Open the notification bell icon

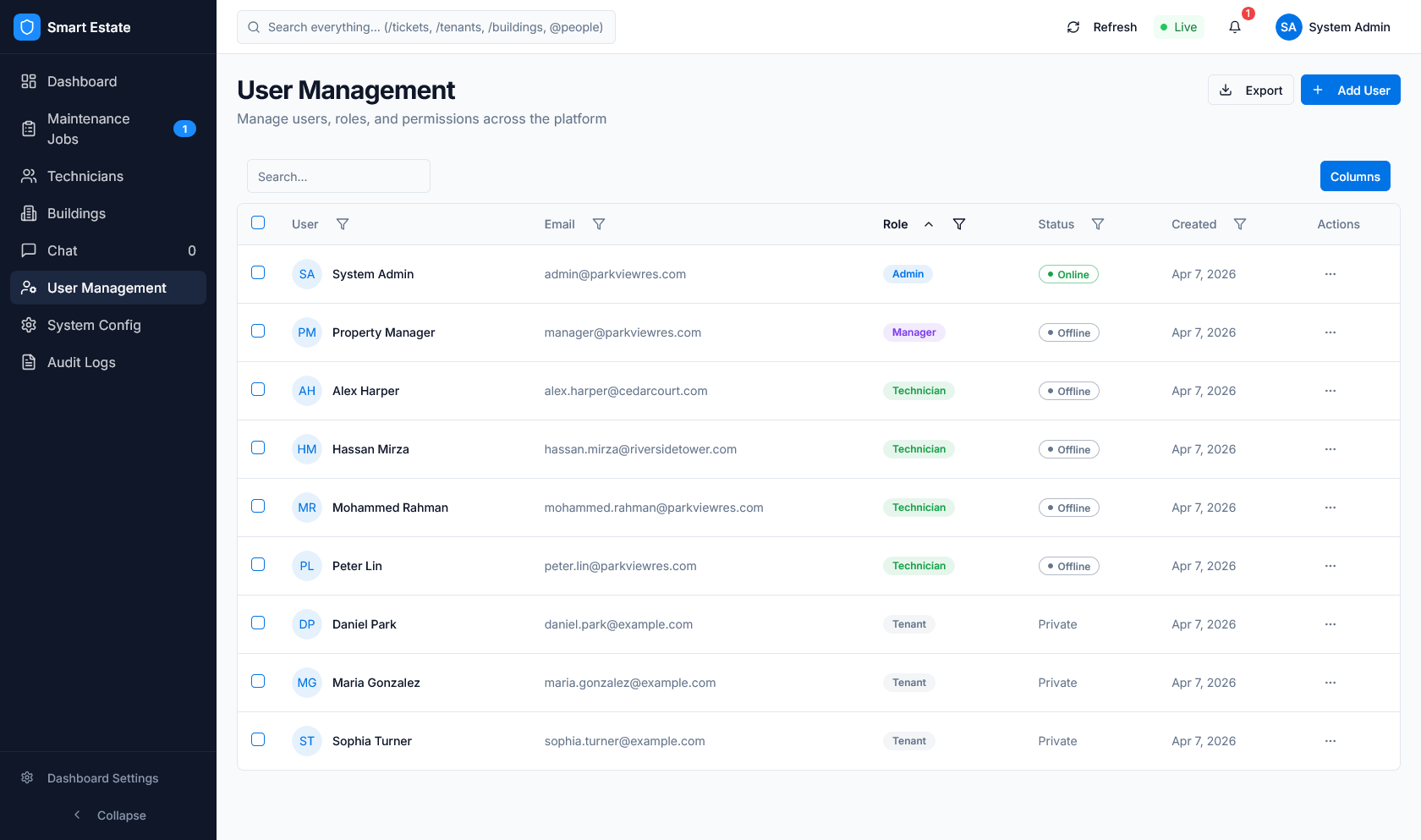coord(1235,27)
